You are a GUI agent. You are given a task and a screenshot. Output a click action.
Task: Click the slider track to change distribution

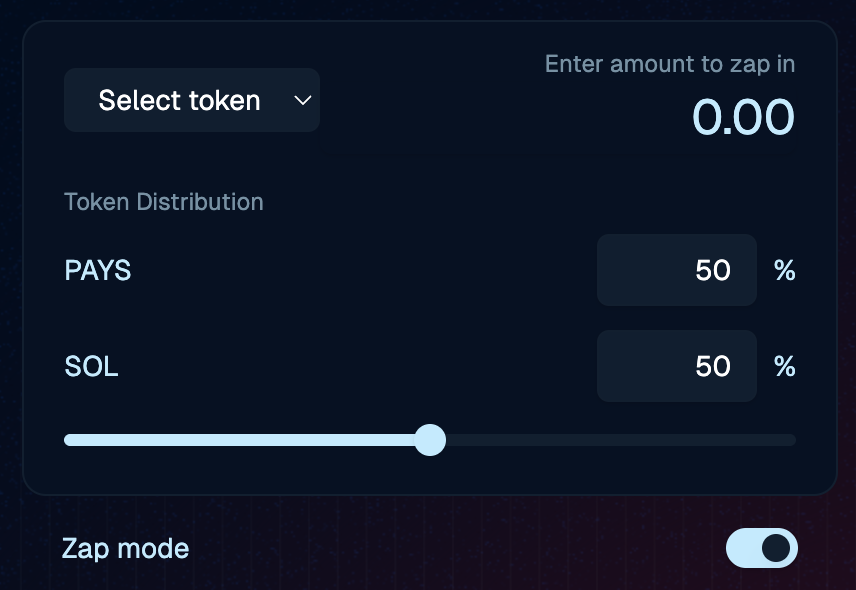600,440
